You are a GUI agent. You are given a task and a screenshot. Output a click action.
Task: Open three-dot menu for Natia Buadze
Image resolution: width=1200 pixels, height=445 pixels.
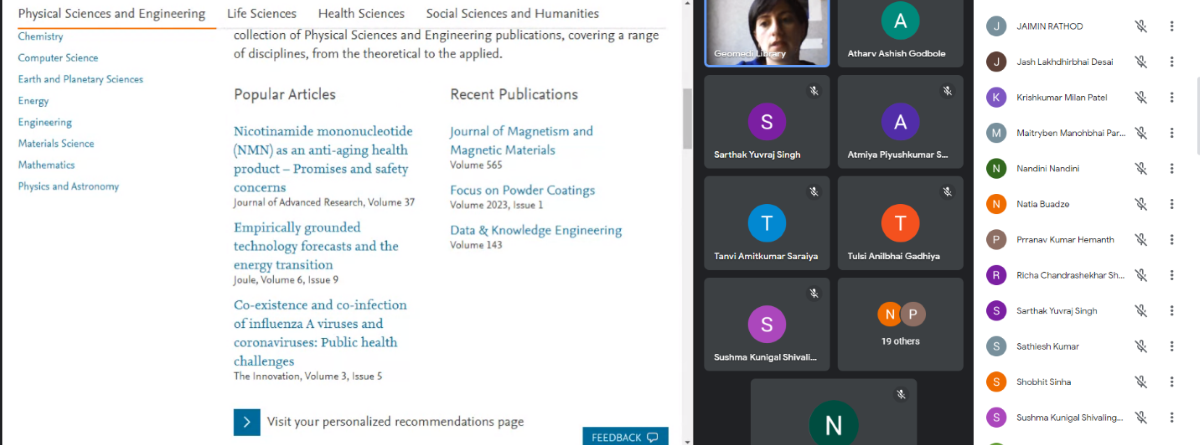[1172, 204]
